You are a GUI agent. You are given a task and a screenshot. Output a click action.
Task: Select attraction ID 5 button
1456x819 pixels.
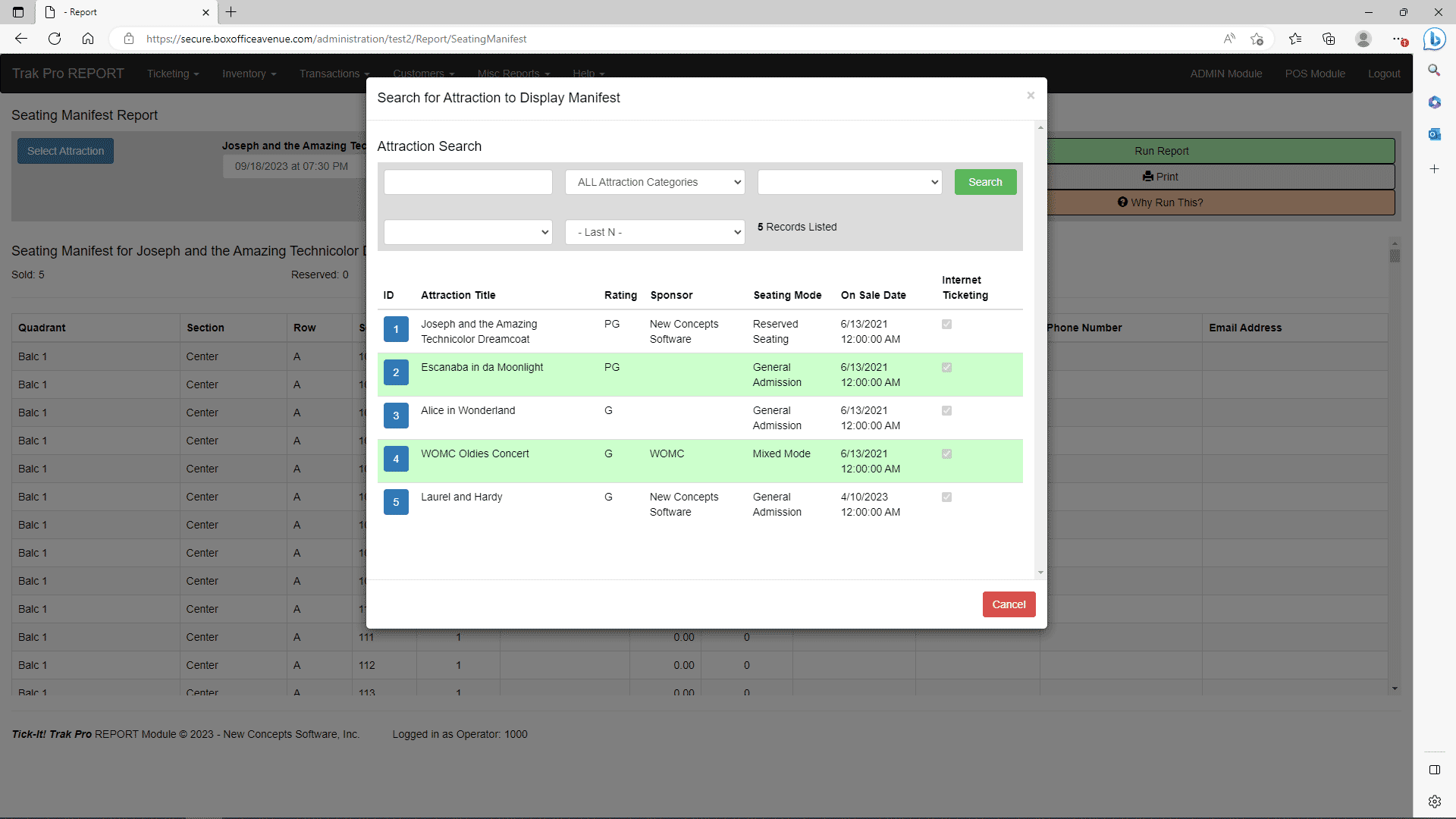tap(396, 502)
